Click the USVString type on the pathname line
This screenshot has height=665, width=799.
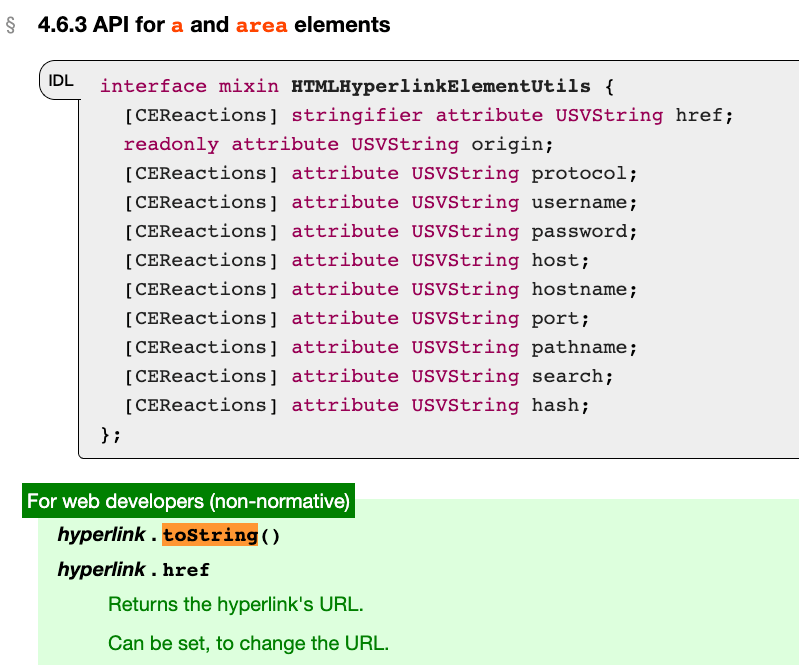point(465,348)
